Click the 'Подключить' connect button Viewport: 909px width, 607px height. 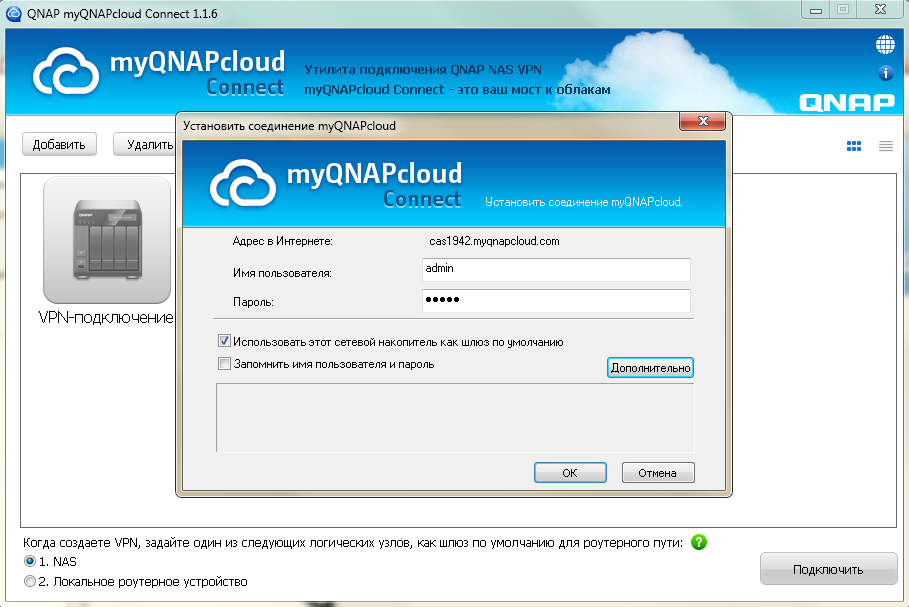click(x=828, y=569)
